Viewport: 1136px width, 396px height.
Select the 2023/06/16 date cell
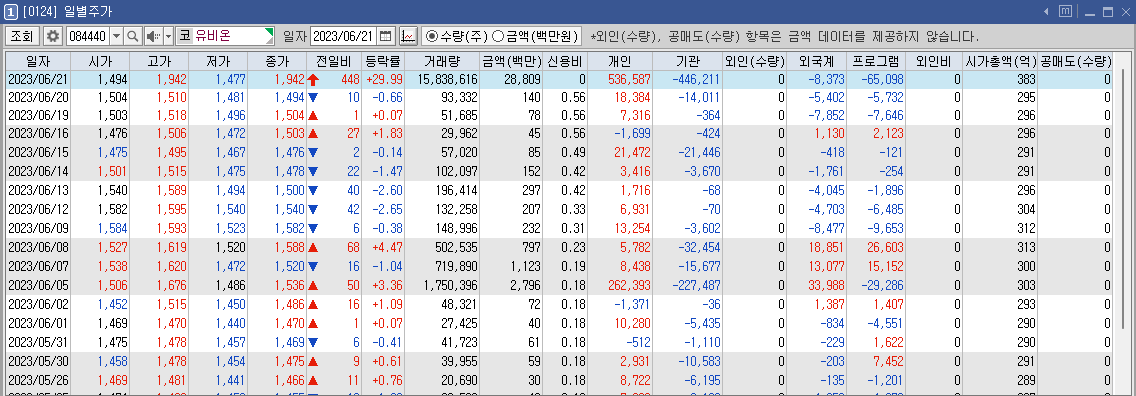pos(38,133)
